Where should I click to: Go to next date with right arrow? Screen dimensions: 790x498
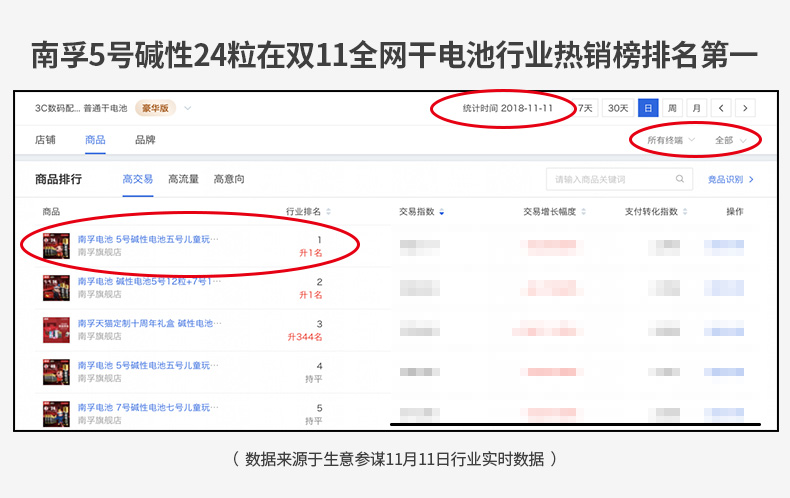pos(745,108)
